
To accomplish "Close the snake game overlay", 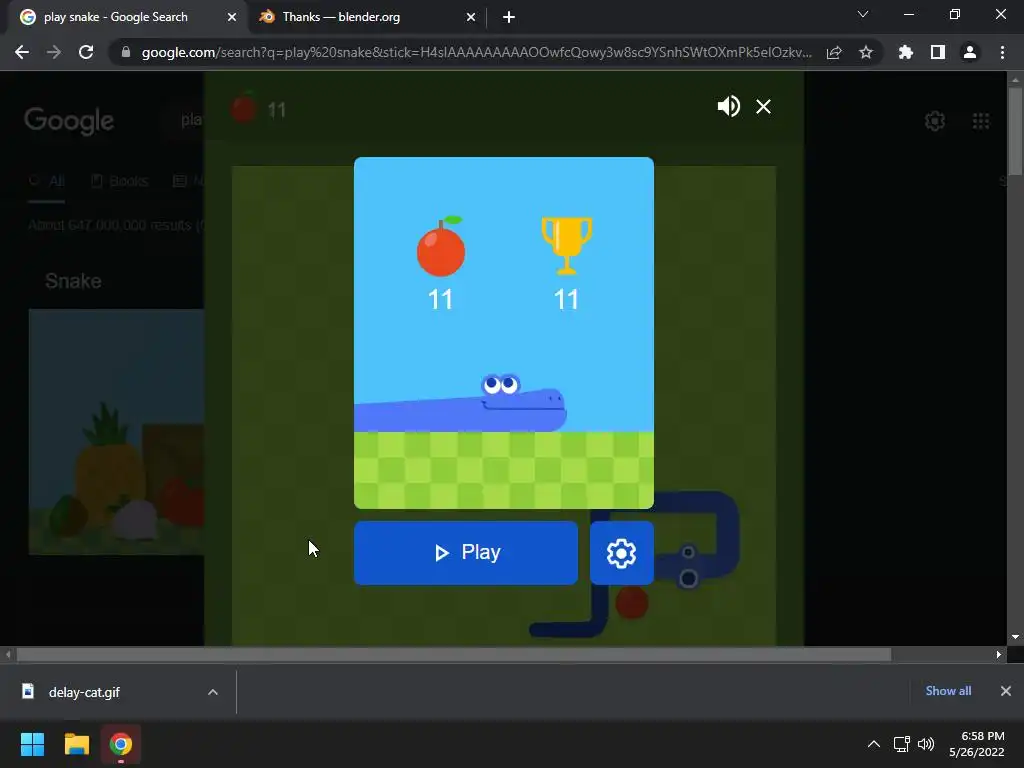I will coord(763,106).
